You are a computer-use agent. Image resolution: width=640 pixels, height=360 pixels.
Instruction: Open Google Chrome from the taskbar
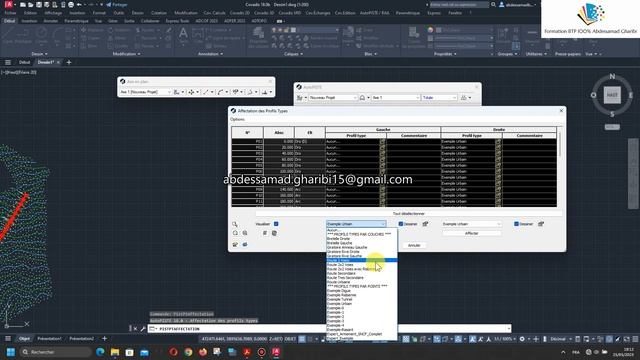[x=188, y=352]
